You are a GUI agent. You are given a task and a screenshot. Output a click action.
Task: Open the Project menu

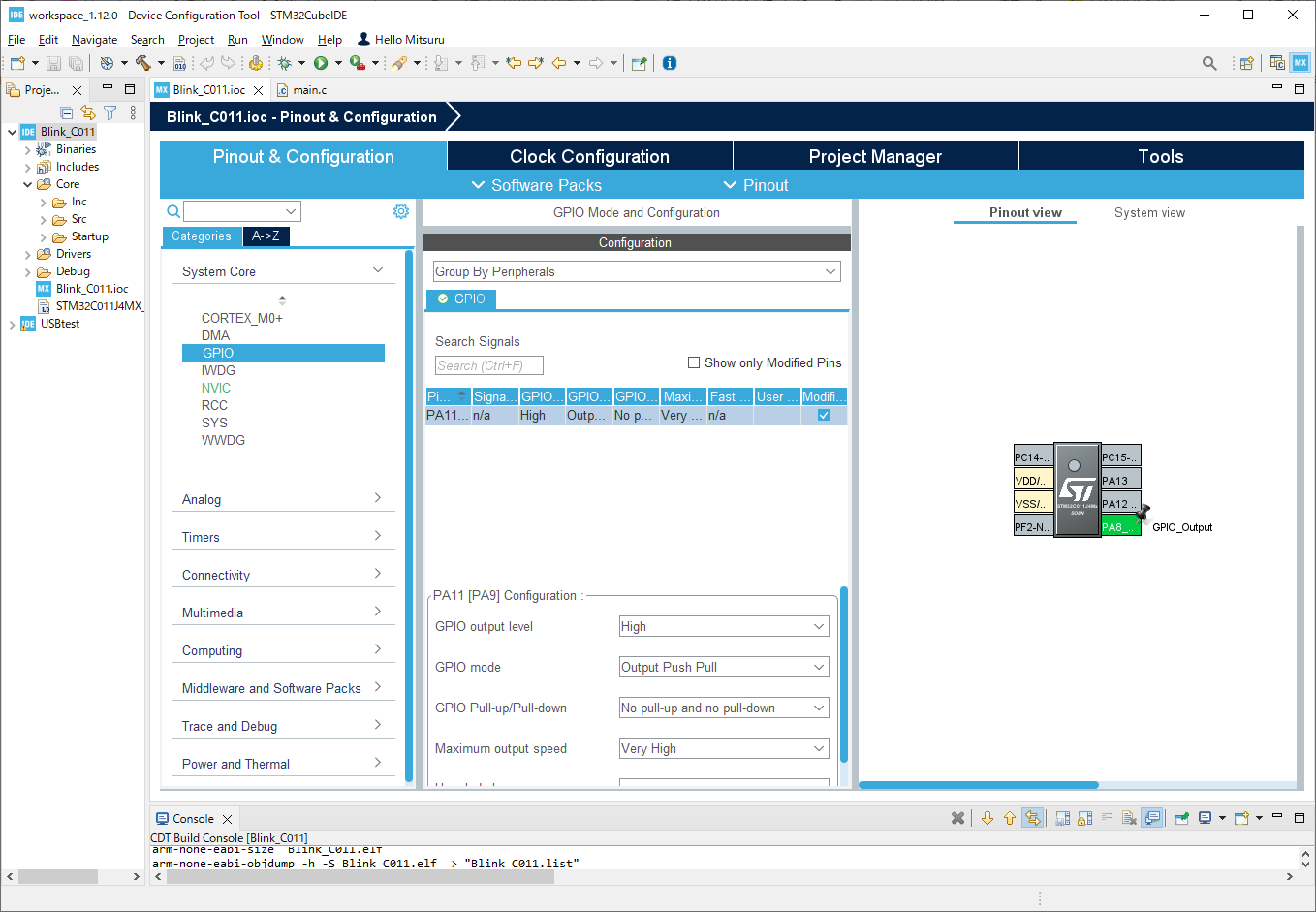[196, 40]
